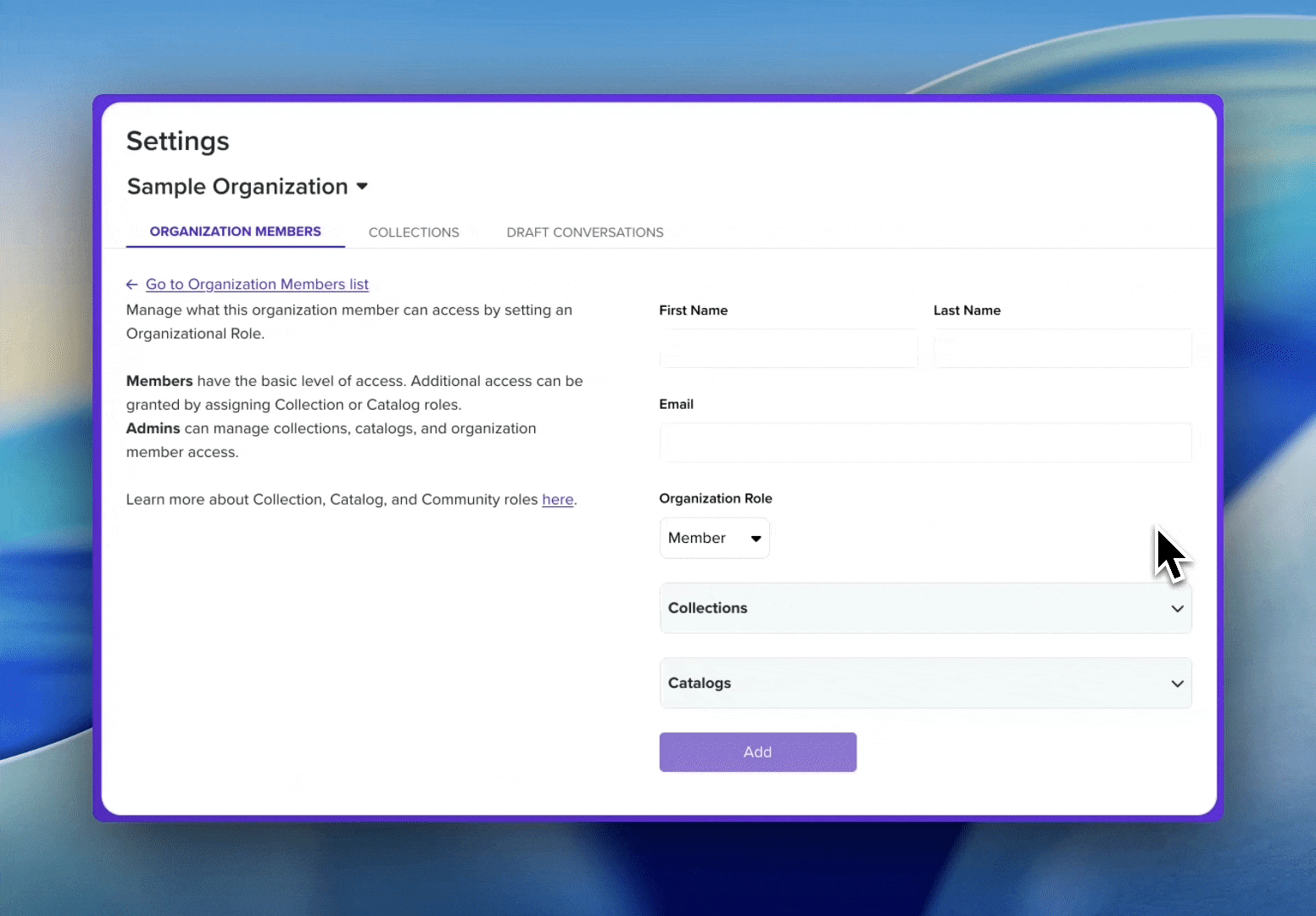Click the Organization Role field label
Image resolution: width=1316 pixels, height=916 pixels.
(x=716, y=499)
